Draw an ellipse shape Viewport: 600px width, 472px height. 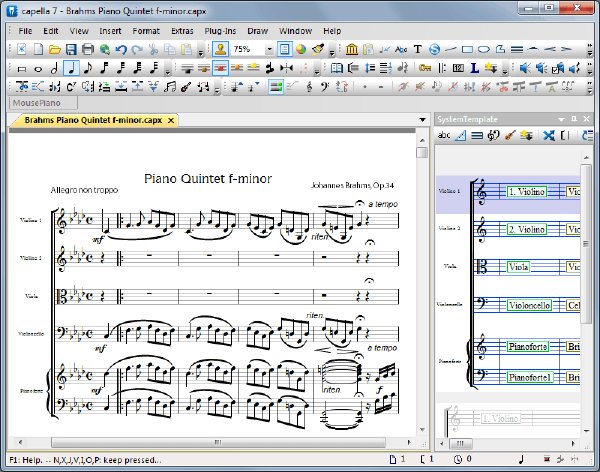pos(484,49)
